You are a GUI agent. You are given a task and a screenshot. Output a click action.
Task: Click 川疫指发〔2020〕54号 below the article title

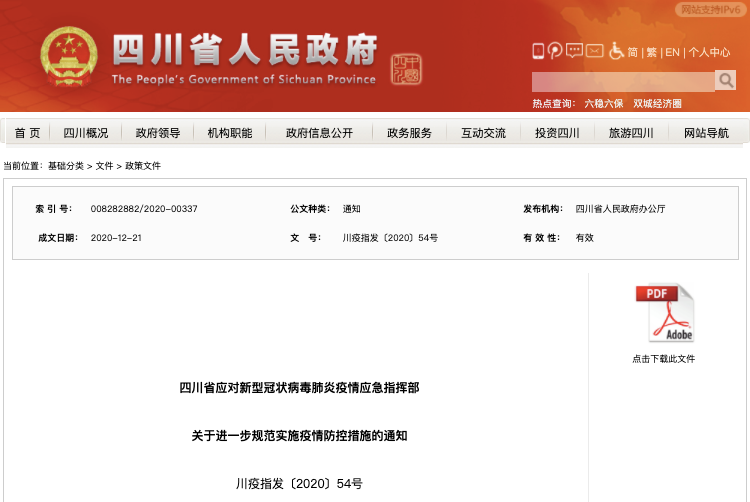(x=299, y=484)
